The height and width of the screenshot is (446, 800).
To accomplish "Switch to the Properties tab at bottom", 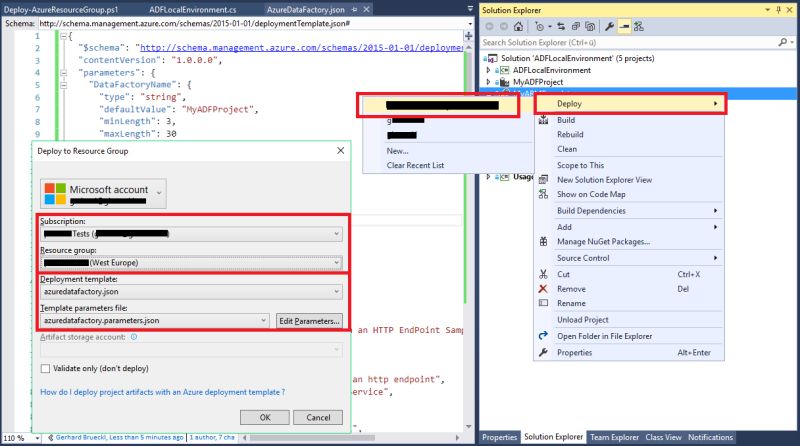I will tap(499, 437).
